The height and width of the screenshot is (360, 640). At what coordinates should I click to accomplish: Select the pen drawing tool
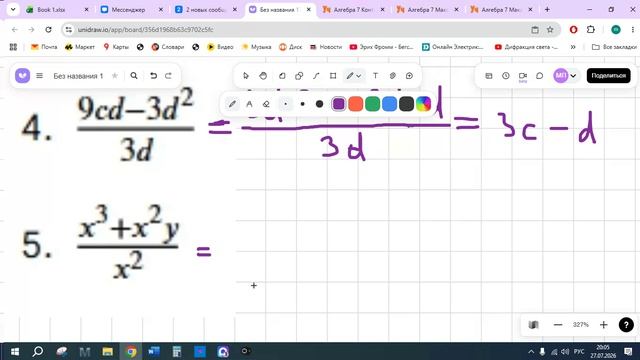coord(350,76)
